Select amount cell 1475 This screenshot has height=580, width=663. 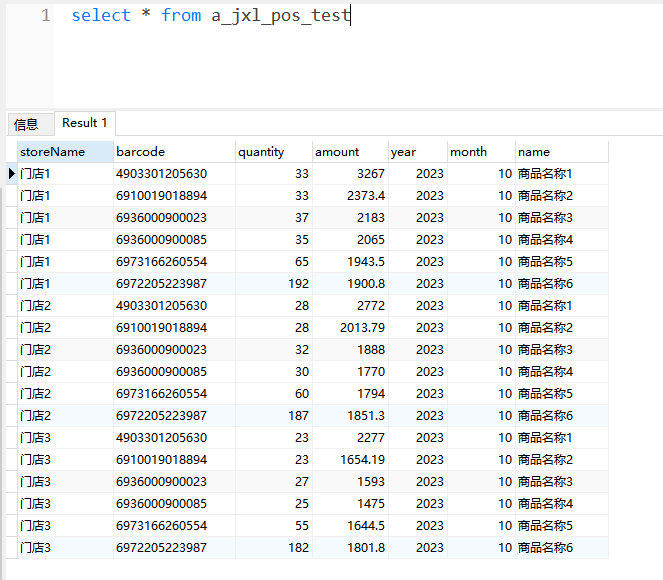pyautogui.click(x=350, y=503)
